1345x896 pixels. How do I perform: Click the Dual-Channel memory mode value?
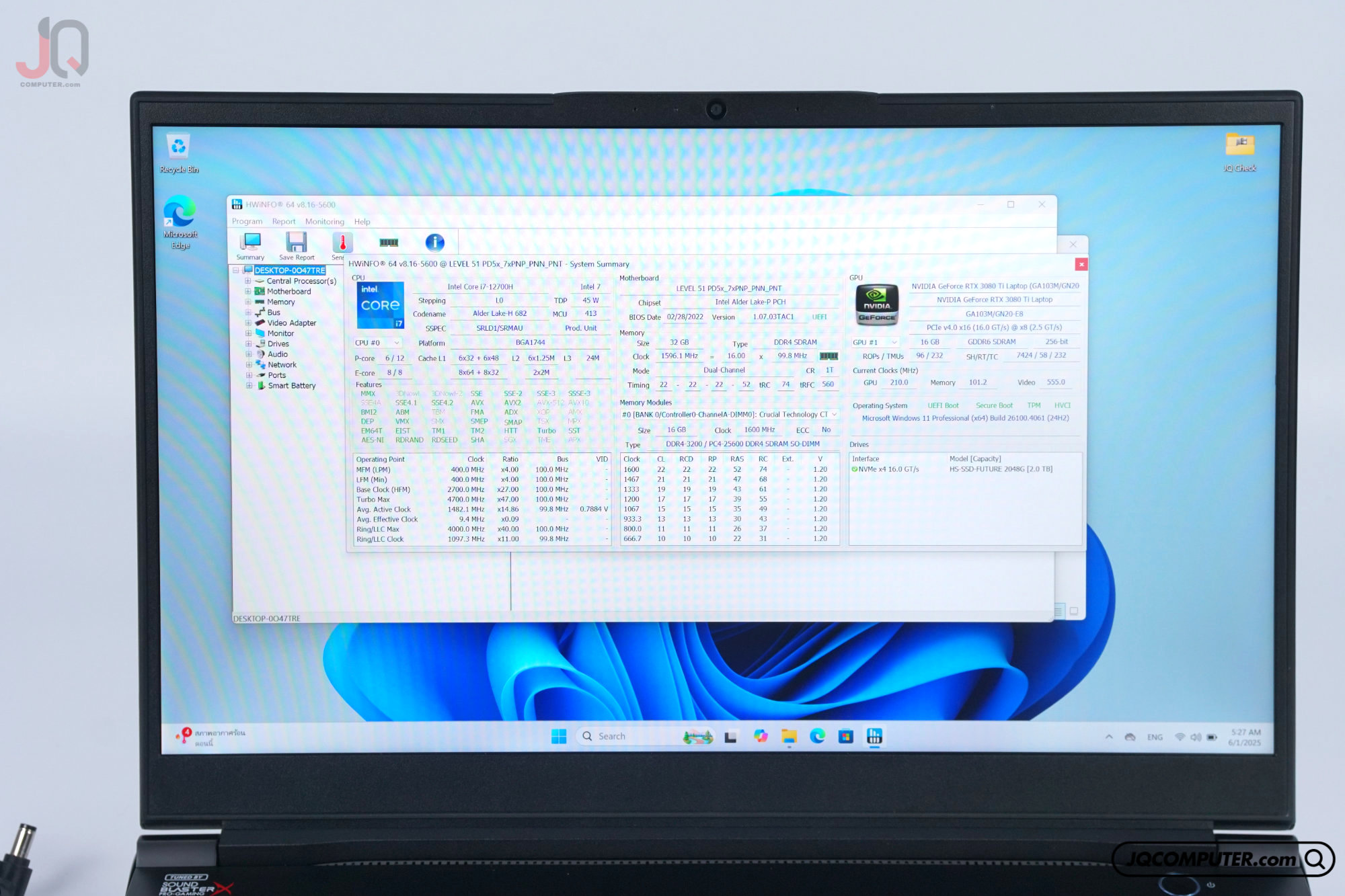[724, 370]
